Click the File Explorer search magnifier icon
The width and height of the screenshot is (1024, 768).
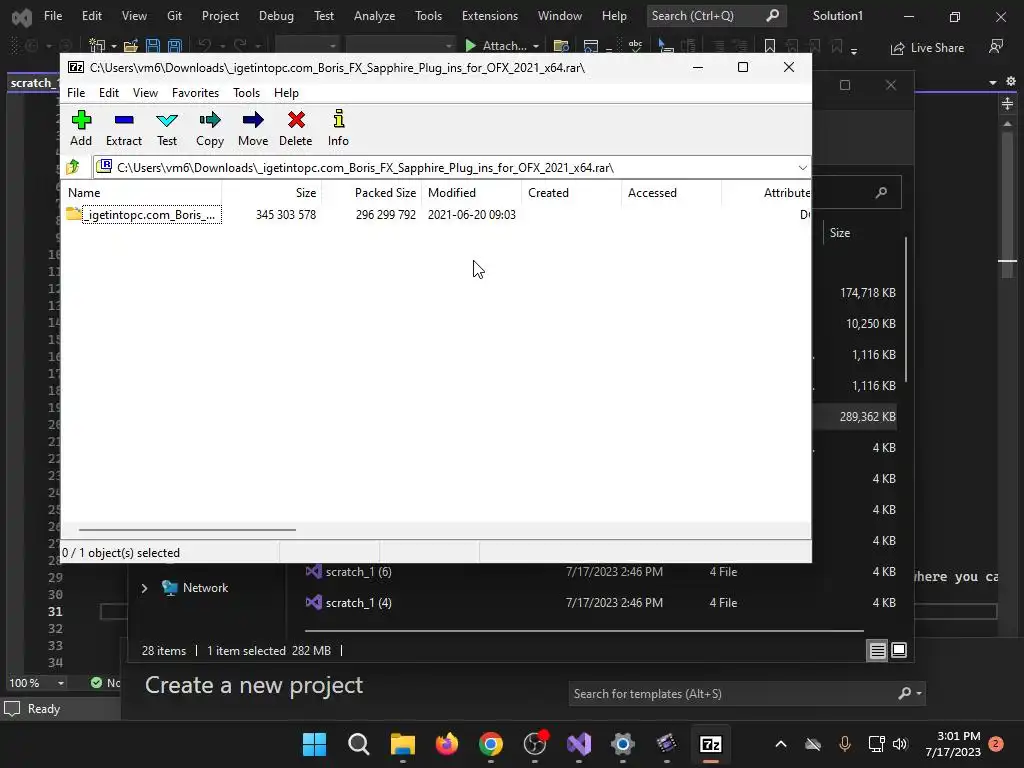(882, 192)
